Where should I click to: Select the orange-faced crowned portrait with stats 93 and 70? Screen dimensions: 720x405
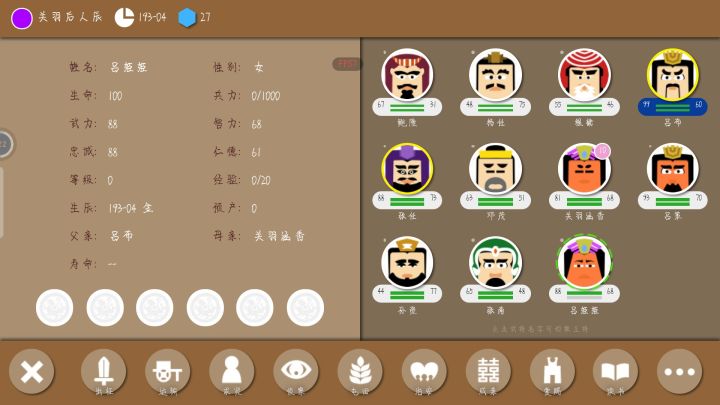673,169
